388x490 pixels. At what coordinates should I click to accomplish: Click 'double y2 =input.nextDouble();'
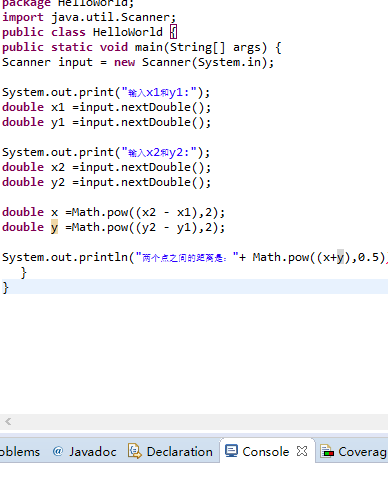pos(107,182)
